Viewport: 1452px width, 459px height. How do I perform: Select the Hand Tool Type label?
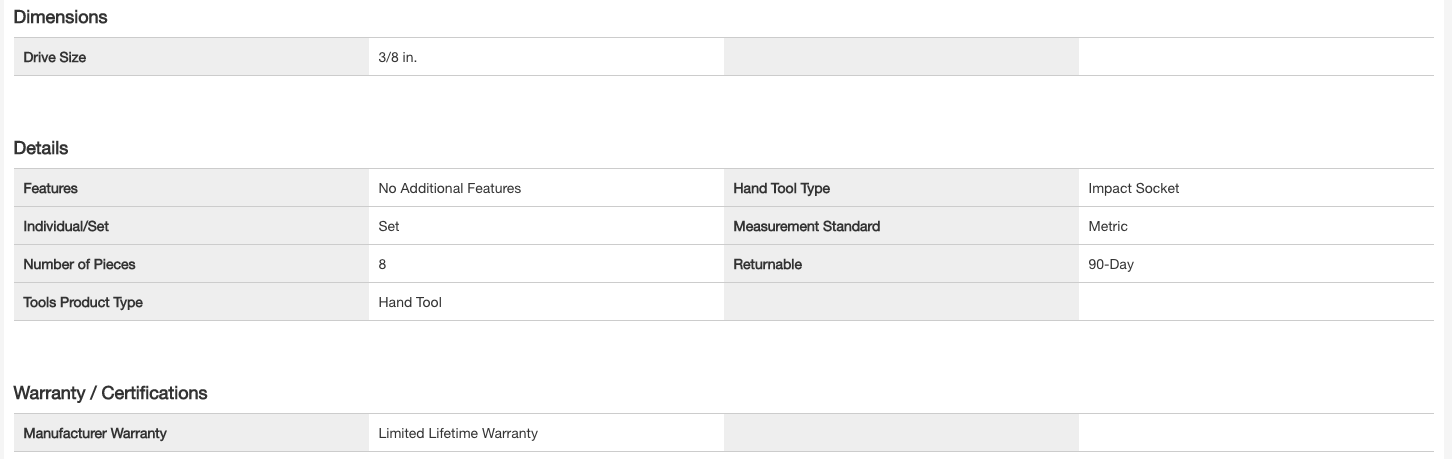coord(781,188)
